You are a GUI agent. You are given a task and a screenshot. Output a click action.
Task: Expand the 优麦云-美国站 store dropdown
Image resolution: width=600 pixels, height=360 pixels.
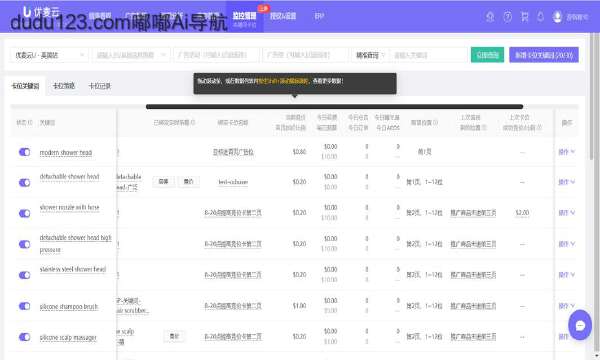pyautogui.click(x=49, y=55)
